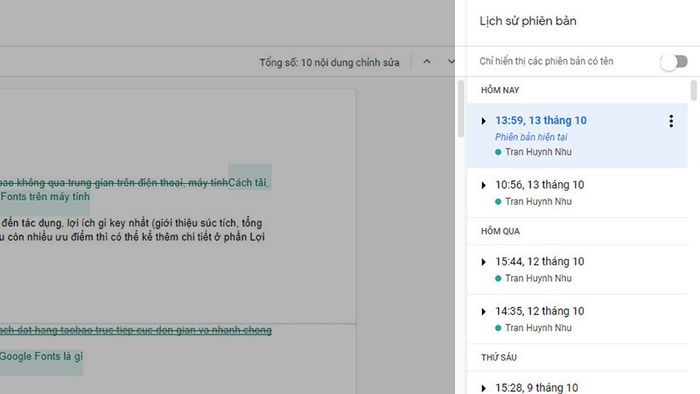Image resolution: width=700 pixels, height=394 pixels.
Task: Click Tran Huynh Nhu under 10:56 version
Action: [538, 202]
